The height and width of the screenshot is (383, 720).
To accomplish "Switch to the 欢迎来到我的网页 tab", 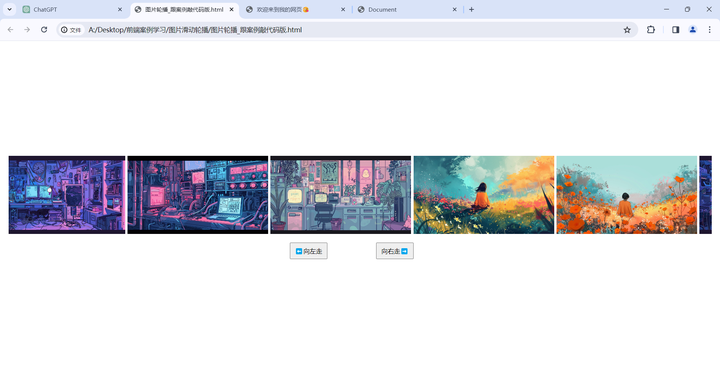I will (295, 10).
